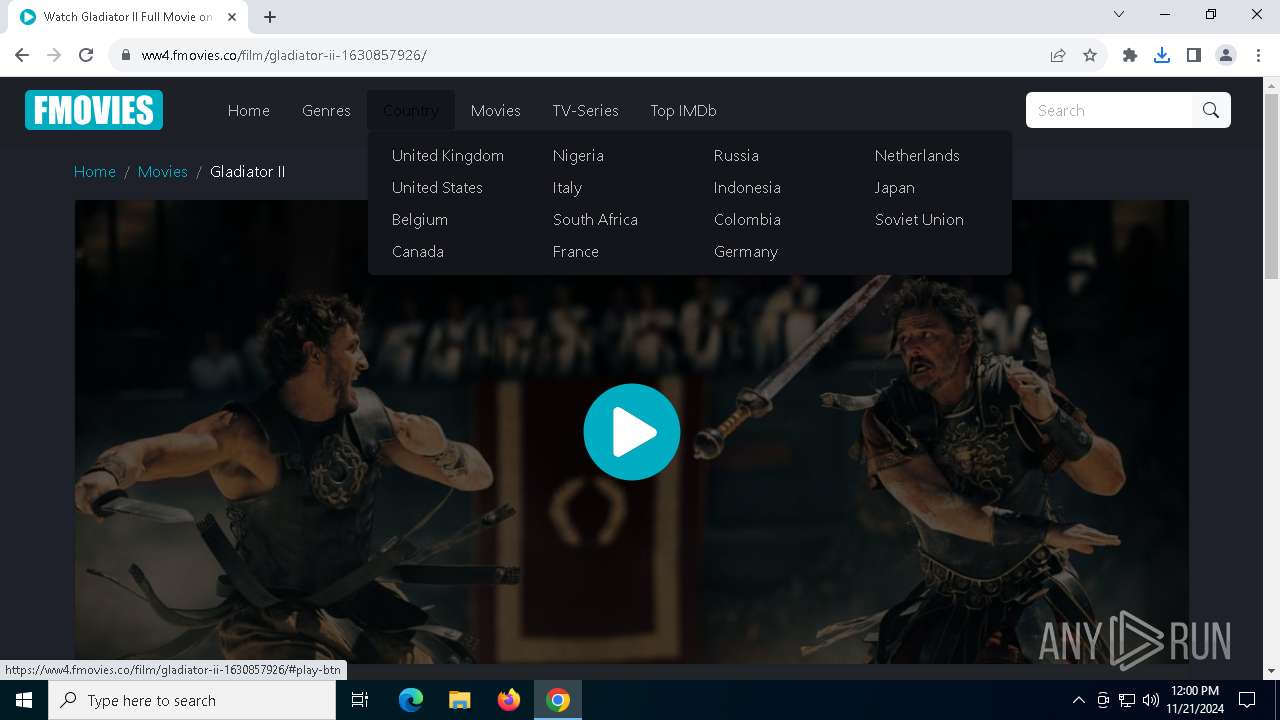Open taskbar clock and date

click(1194, 700)
